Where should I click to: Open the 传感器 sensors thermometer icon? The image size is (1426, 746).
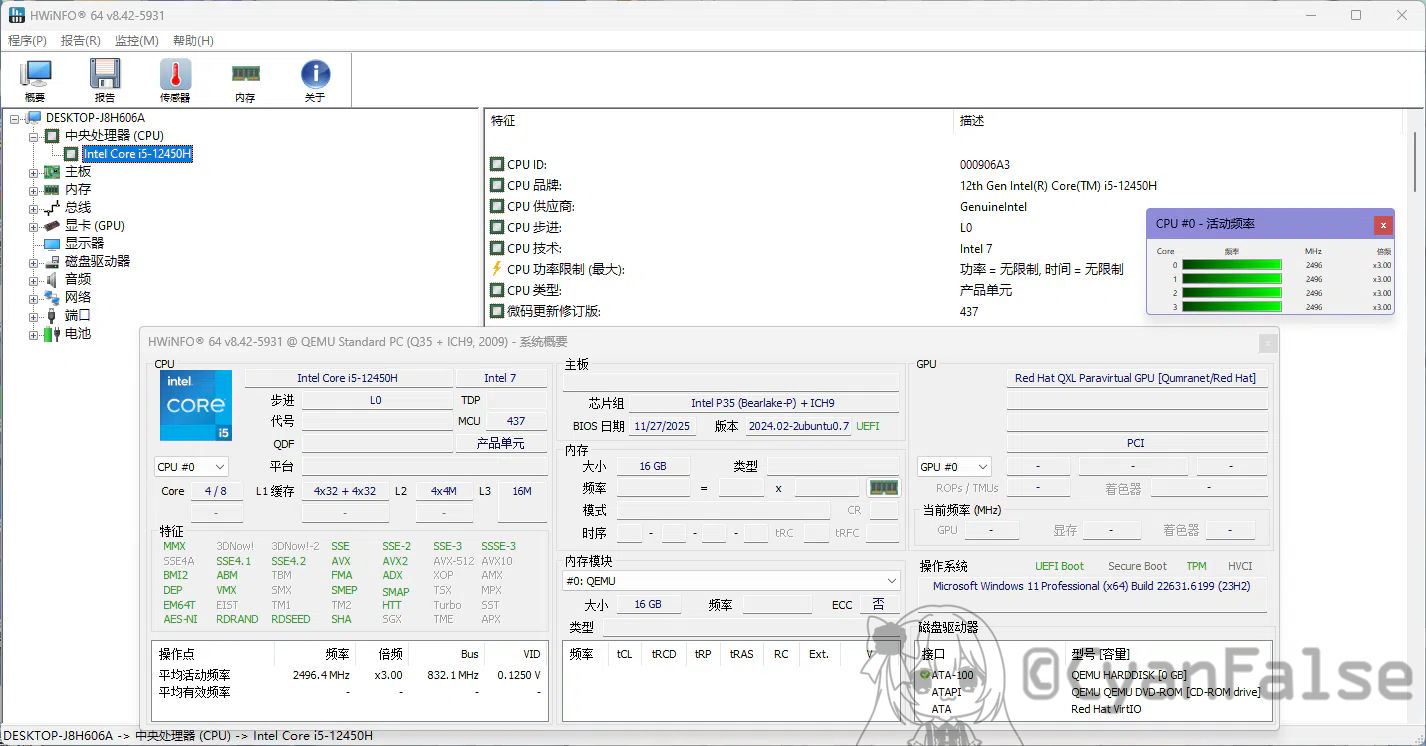coord(175,79)
